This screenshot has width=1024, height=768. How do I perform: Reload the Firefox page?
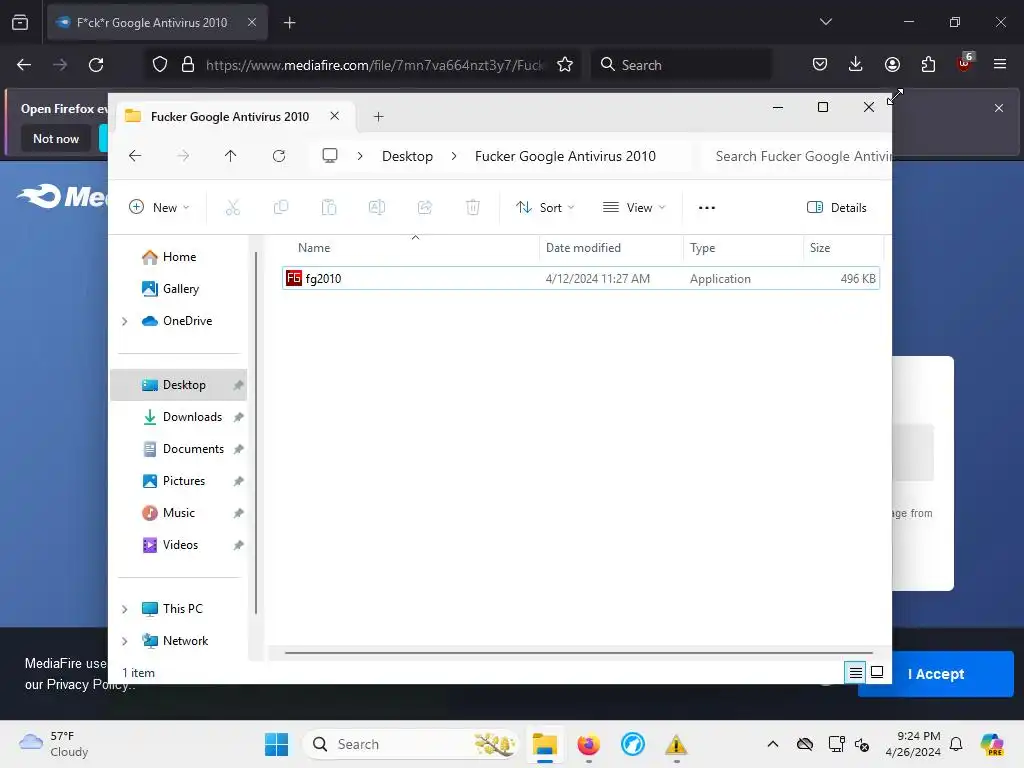point(96,65)
